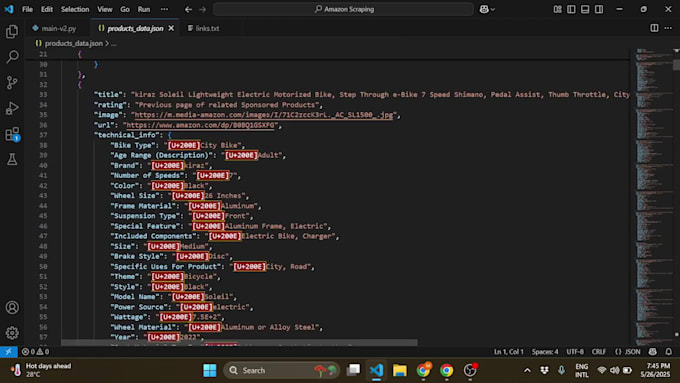
Task: Open the Copilot dropdown chevron
Action: pyautogui.click(x=493, y=10)
